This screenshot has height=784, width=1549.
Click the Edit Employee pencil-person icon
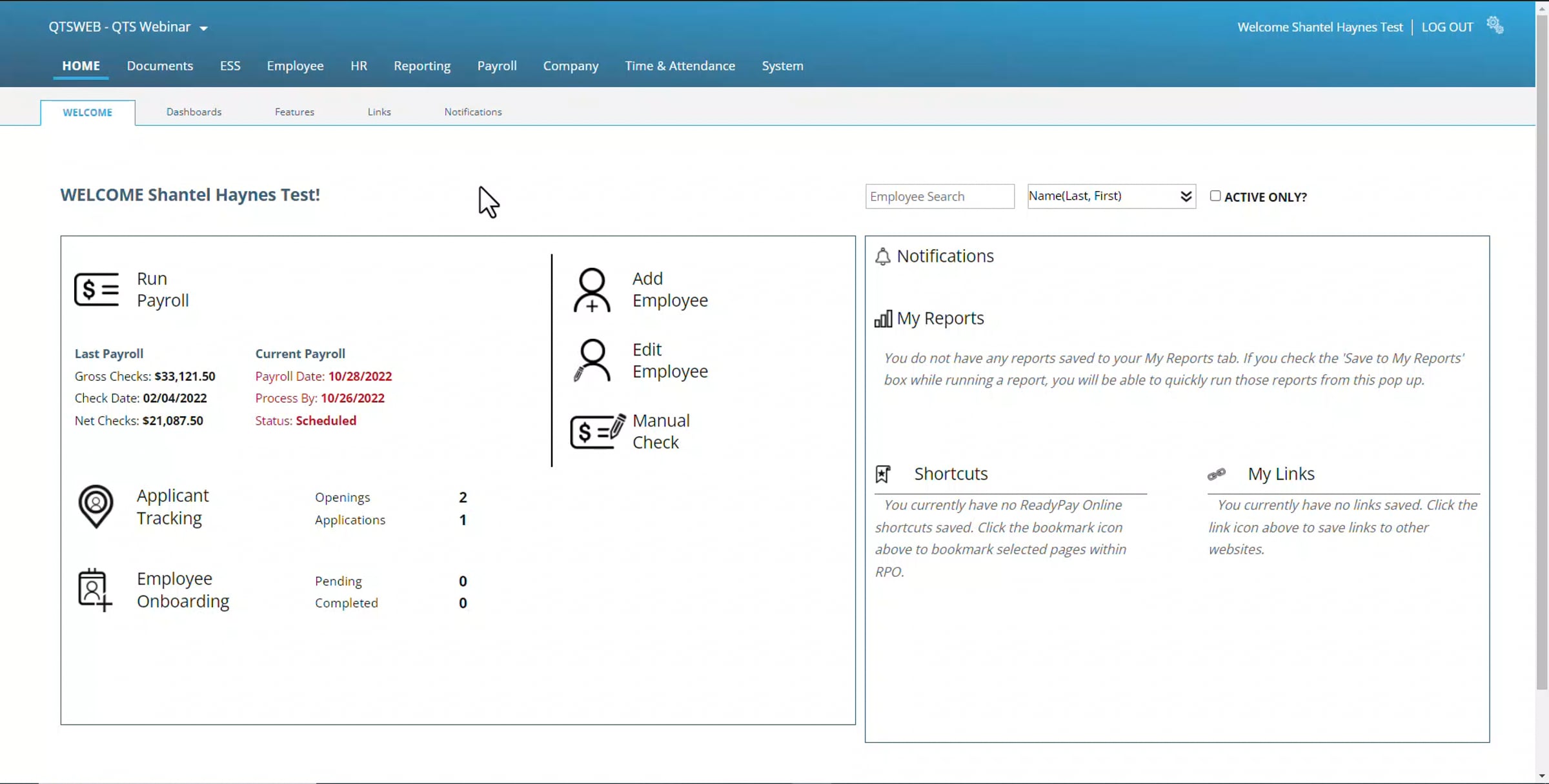[591, 361]
